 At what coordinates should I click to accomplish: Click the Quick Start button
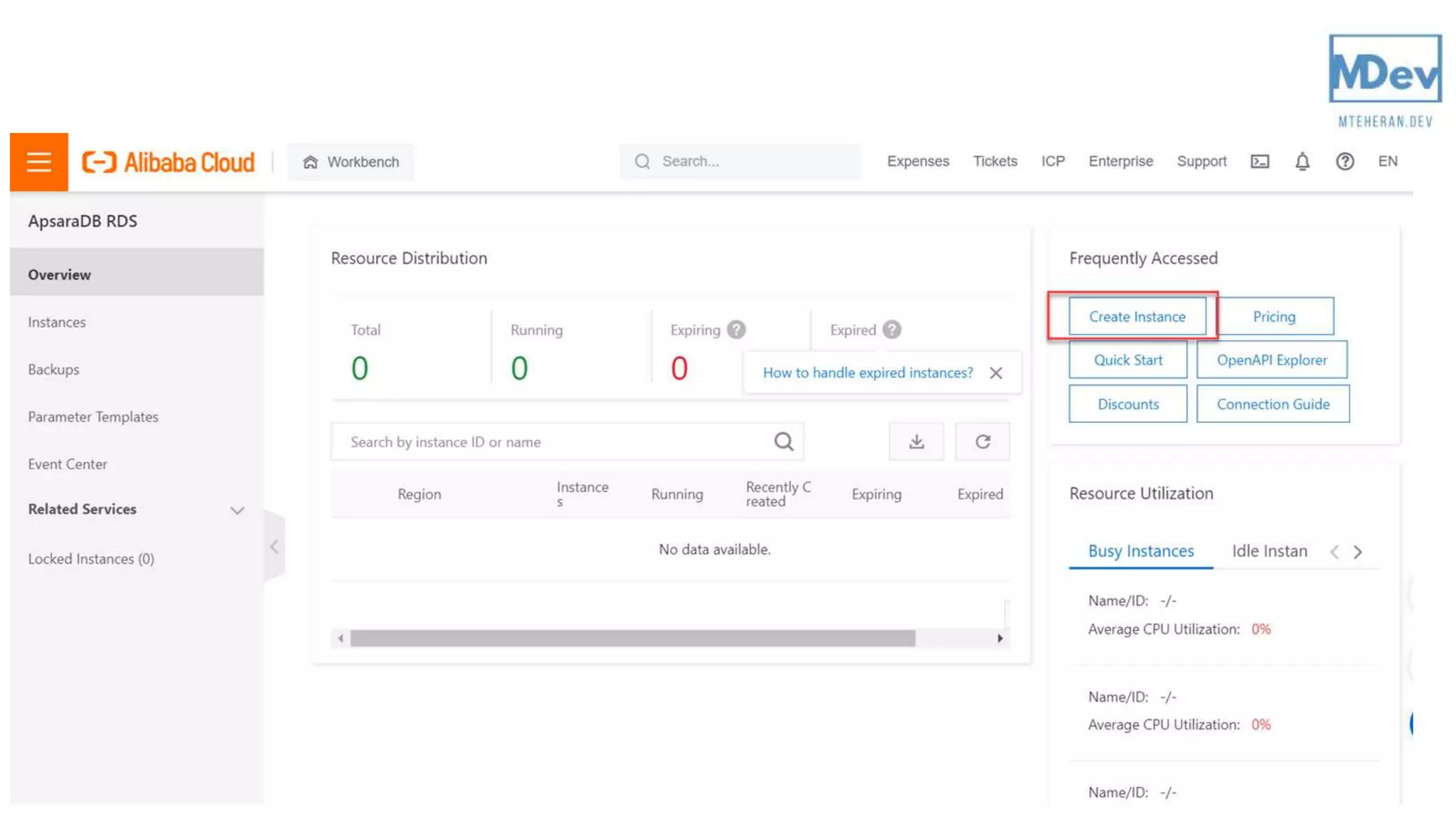[1128, 360]
